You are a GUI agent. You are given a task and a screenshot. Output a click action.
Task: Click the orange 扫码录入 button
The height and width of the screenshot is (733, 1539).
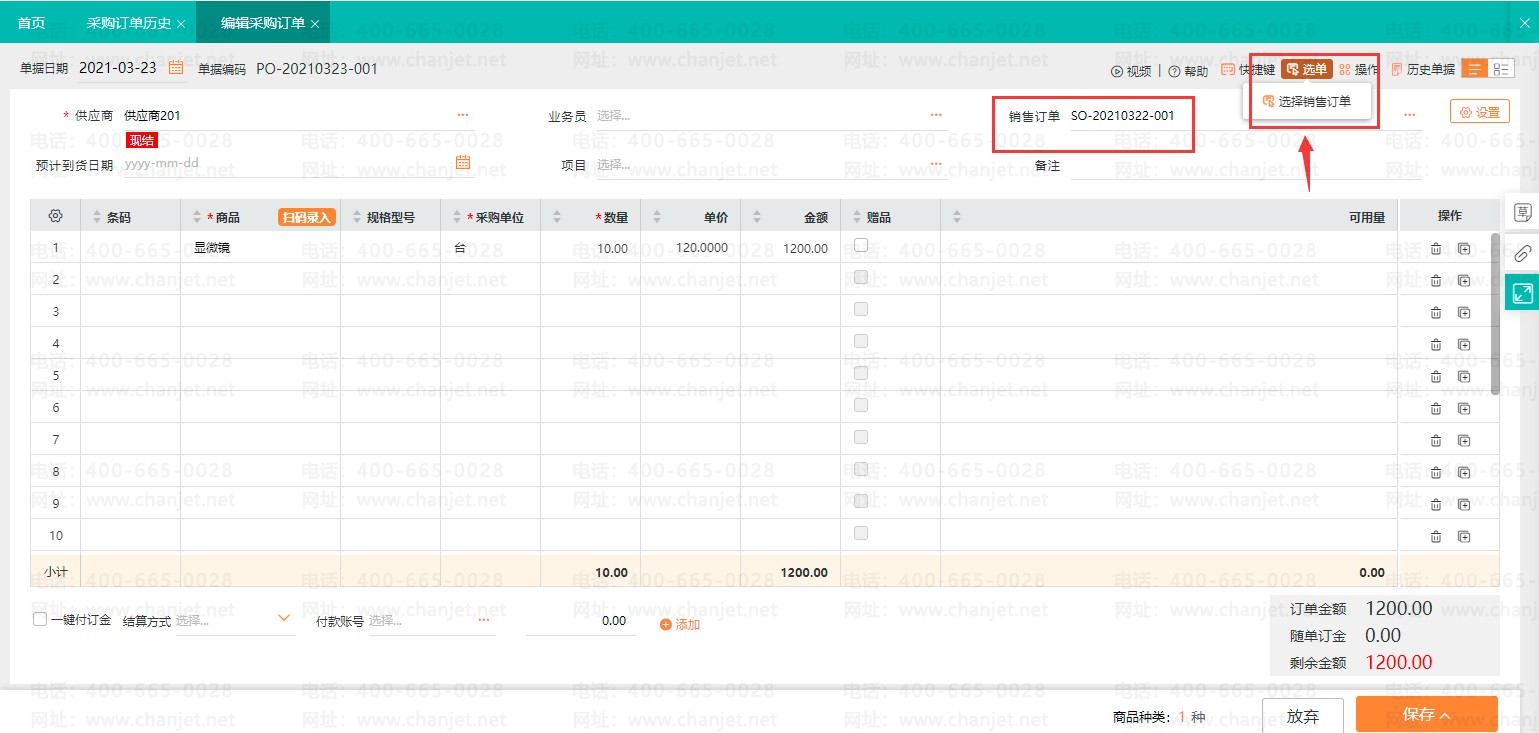(305, 217)
